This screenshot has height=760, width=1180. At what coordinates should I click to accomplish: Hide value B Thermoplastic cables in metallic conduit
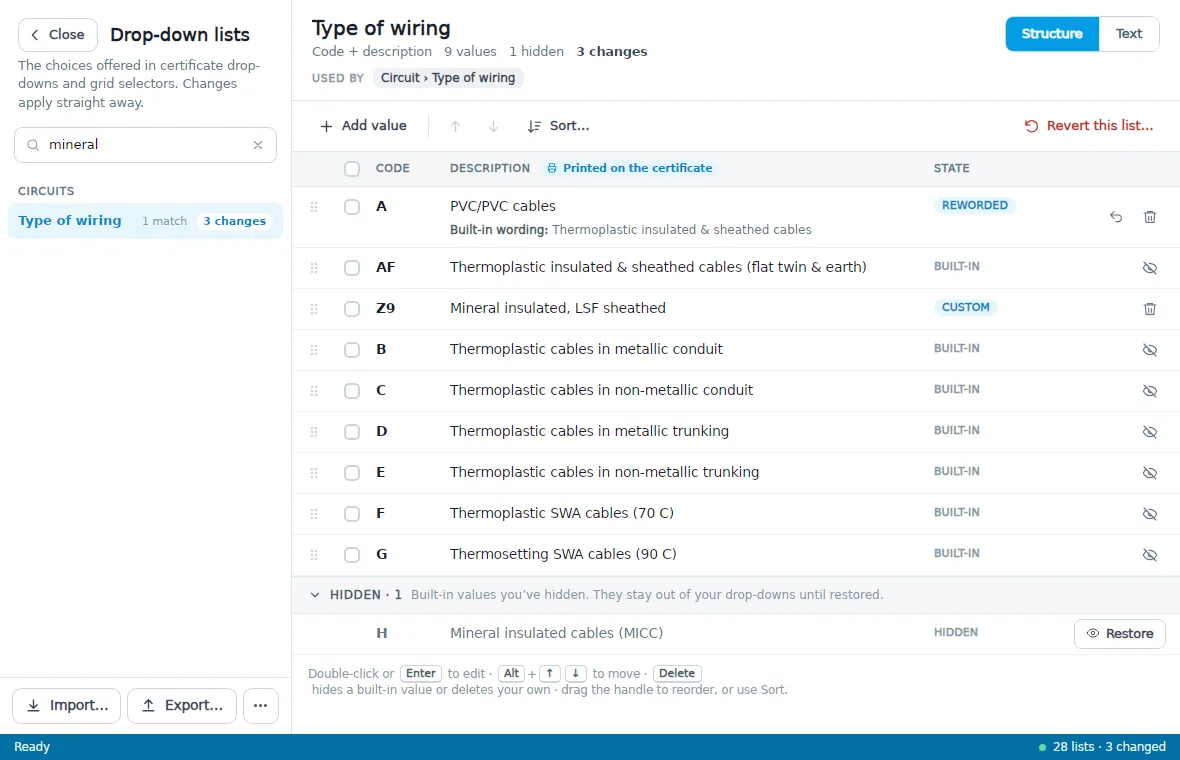(x=1149, y=350)
